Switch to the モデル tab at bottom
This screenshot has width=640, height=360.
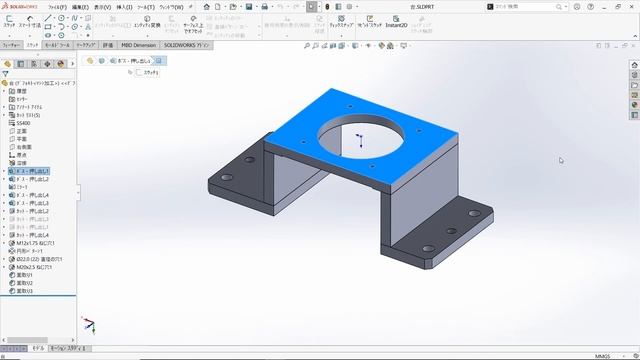click(38, 348)
